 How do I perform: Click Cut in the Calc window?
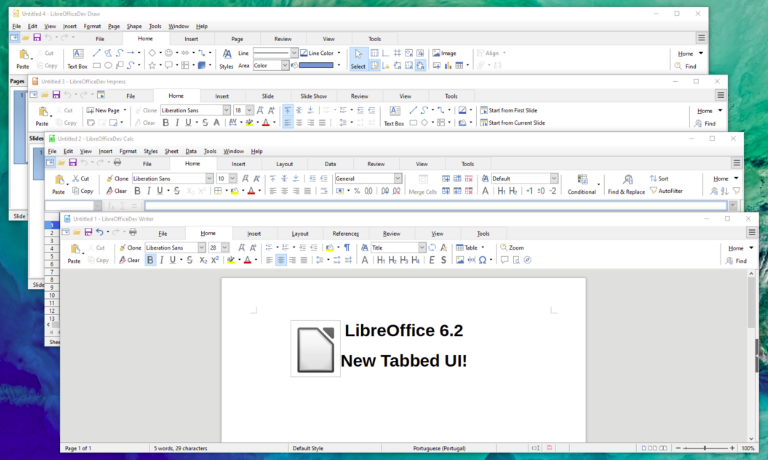(81, 178)
